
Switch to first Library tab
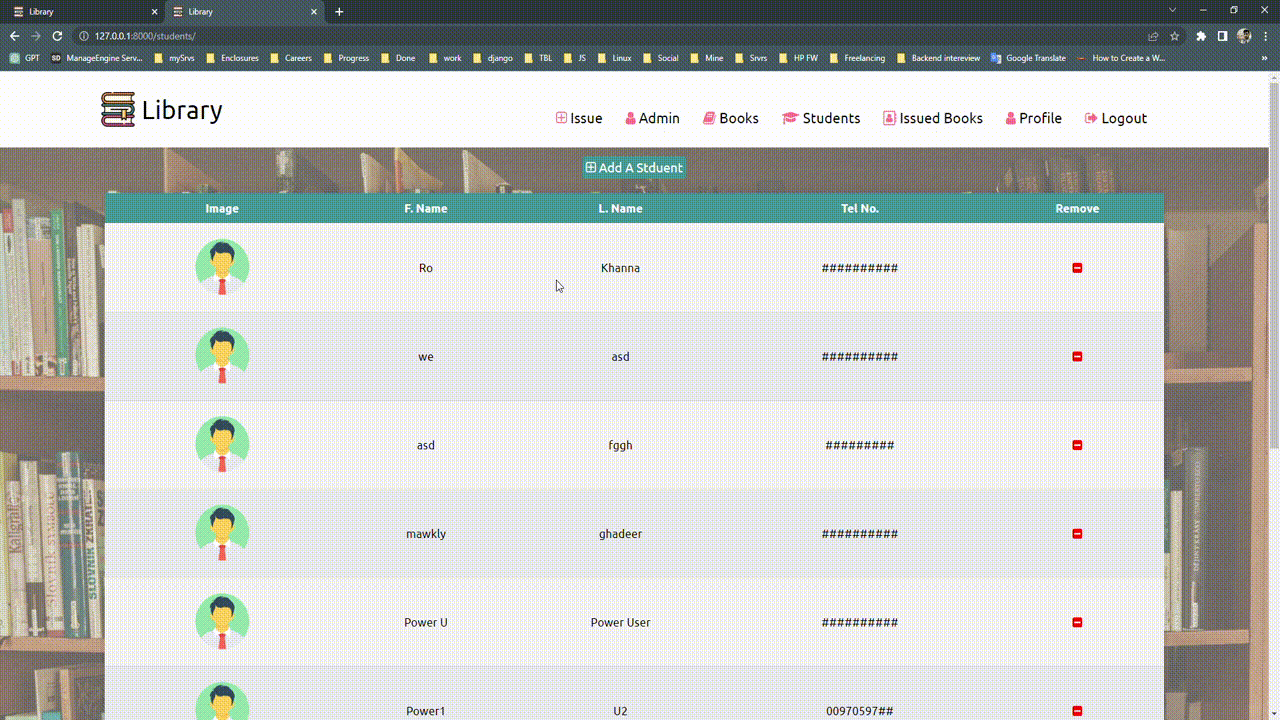pyautogui.click(x=85, y=12)
